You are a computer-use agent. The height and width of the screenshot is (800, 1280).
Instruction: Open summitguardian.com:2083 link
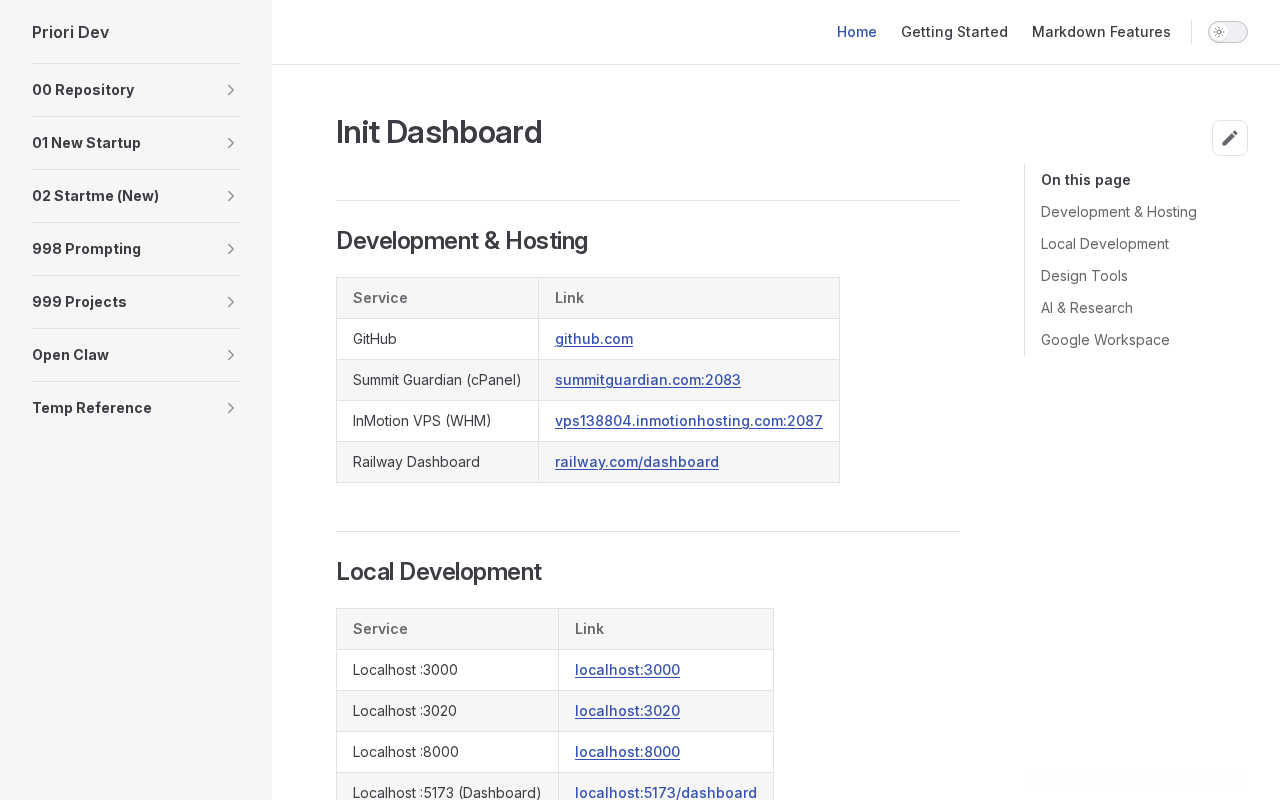click(648, 380)
